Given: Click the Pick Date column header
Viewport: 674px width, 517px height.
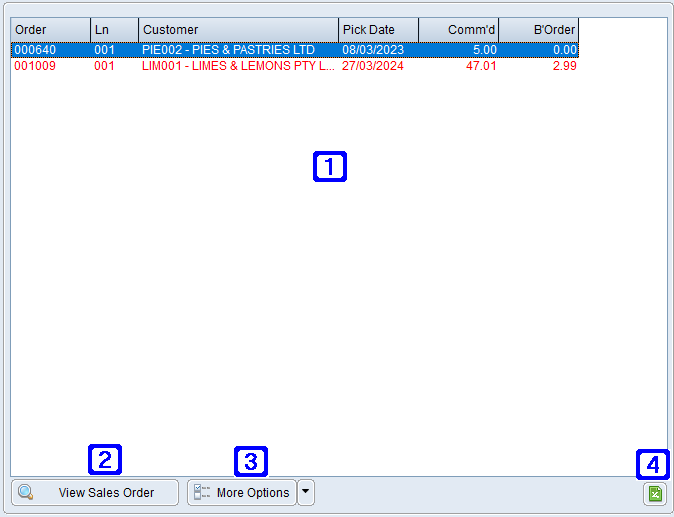Looking at the screenshot, I should click(x=378, y=30).
